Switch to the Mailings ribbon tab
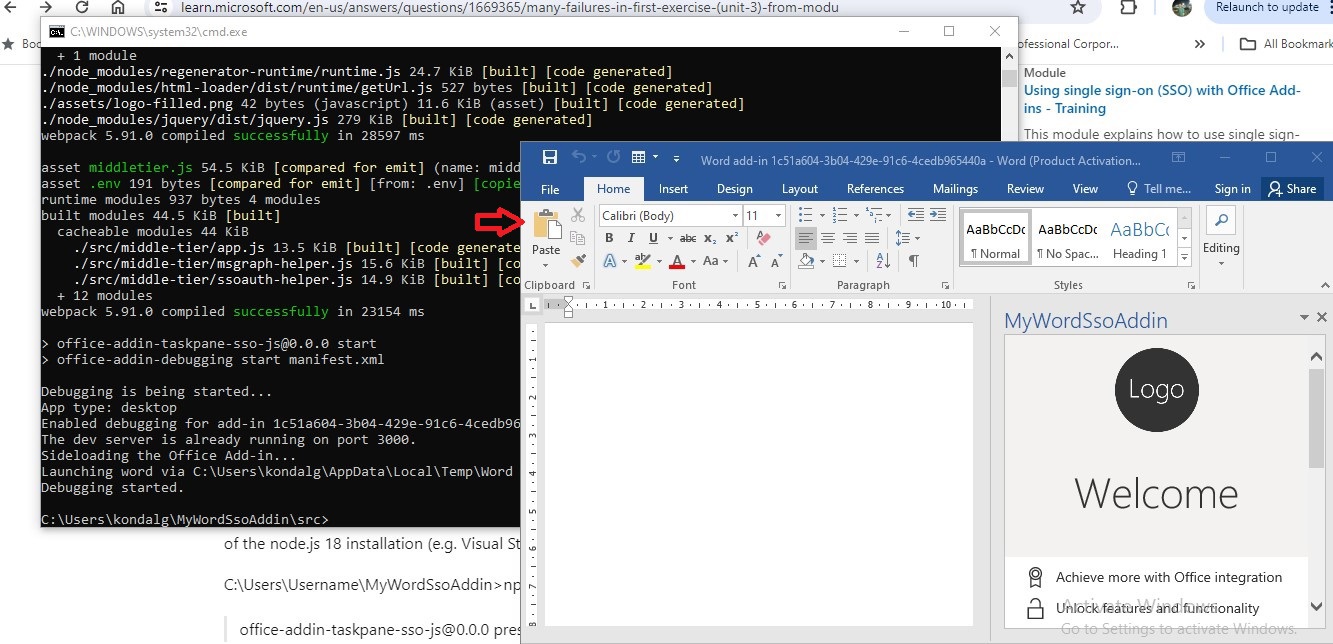The height and width of the screenshot is (644, 1333). (955, 189)
